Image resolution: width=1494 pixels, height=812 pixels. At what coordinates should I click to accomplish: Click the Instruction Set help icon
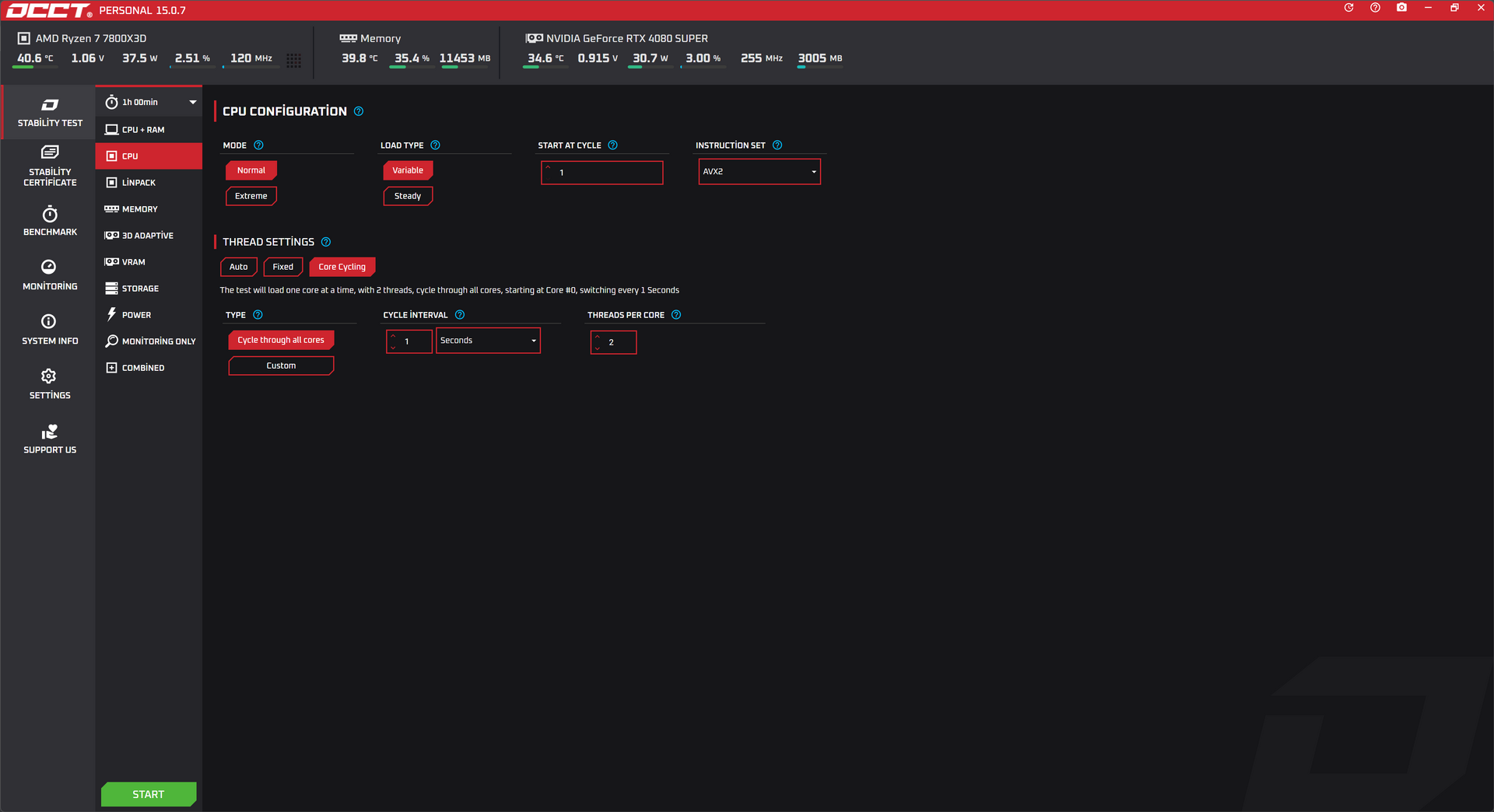point(777,145)
